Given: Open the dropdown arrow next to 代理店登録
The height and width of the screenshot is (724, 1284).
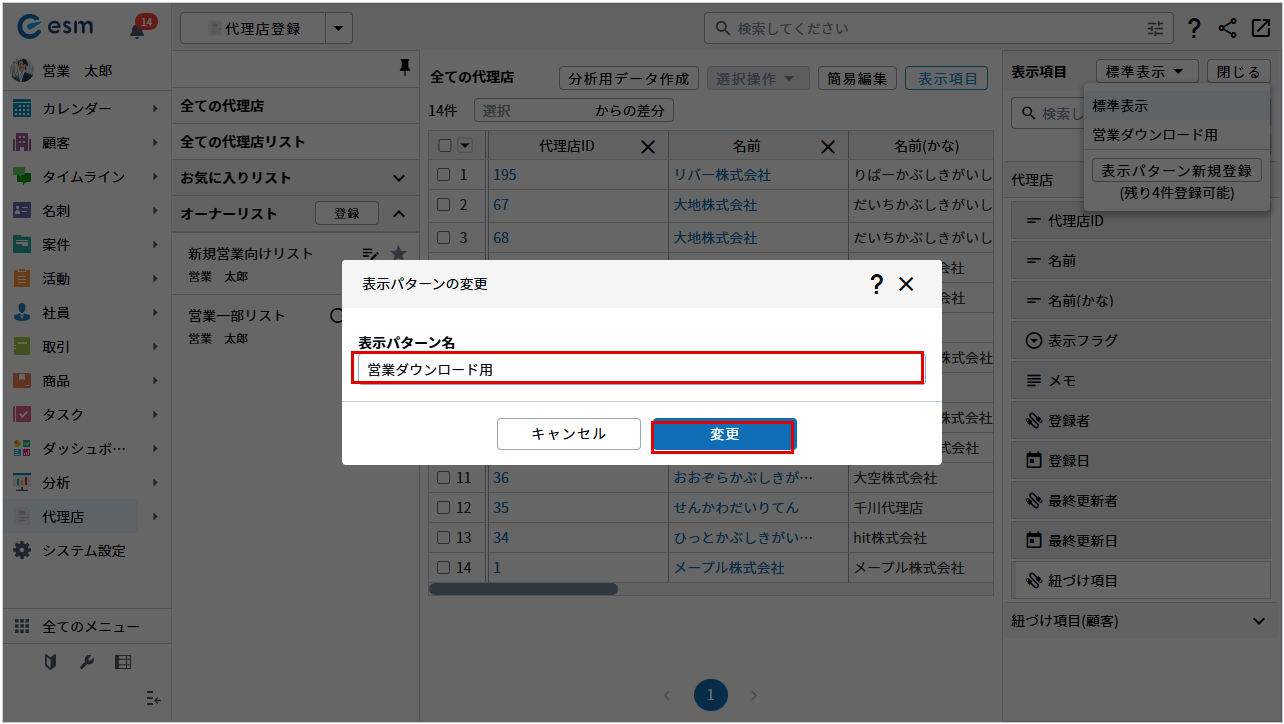Looking at the screenshot, I should click(340, 29).
